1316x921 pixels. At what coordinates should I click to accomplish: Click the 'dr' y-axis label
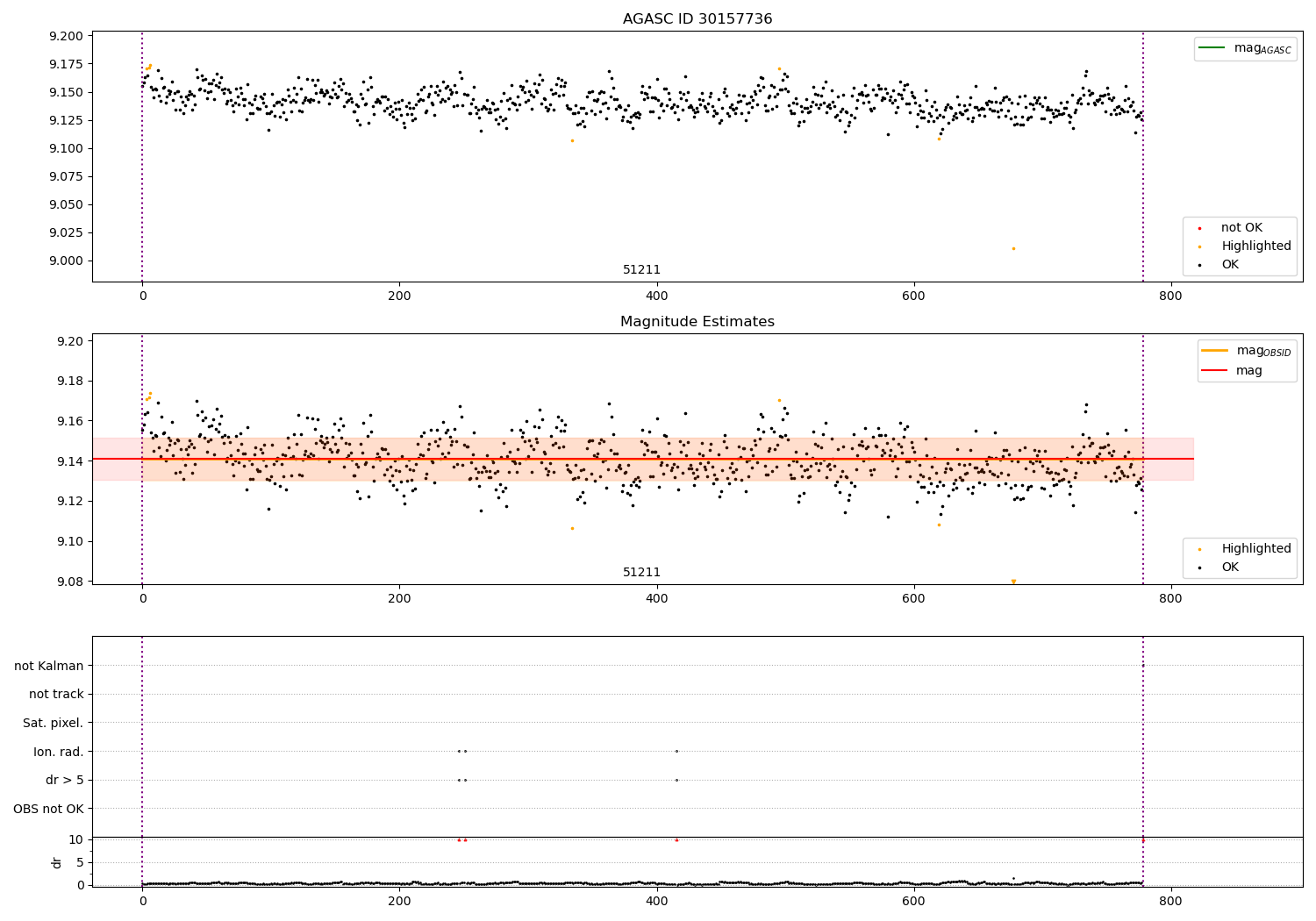coord(57,862)
